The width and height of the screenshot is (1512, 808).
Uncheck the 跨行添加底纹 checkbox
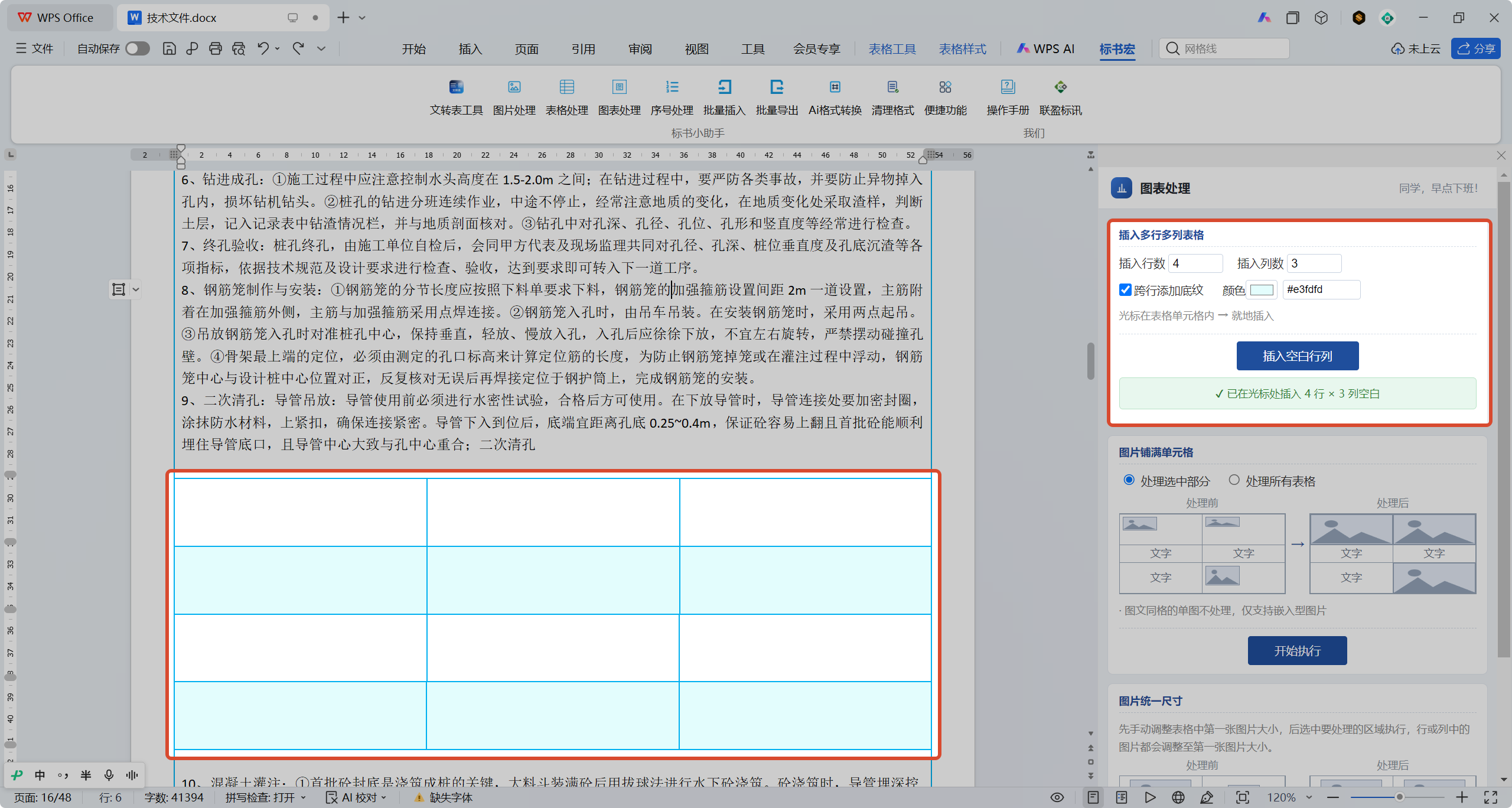[1125, 290]
